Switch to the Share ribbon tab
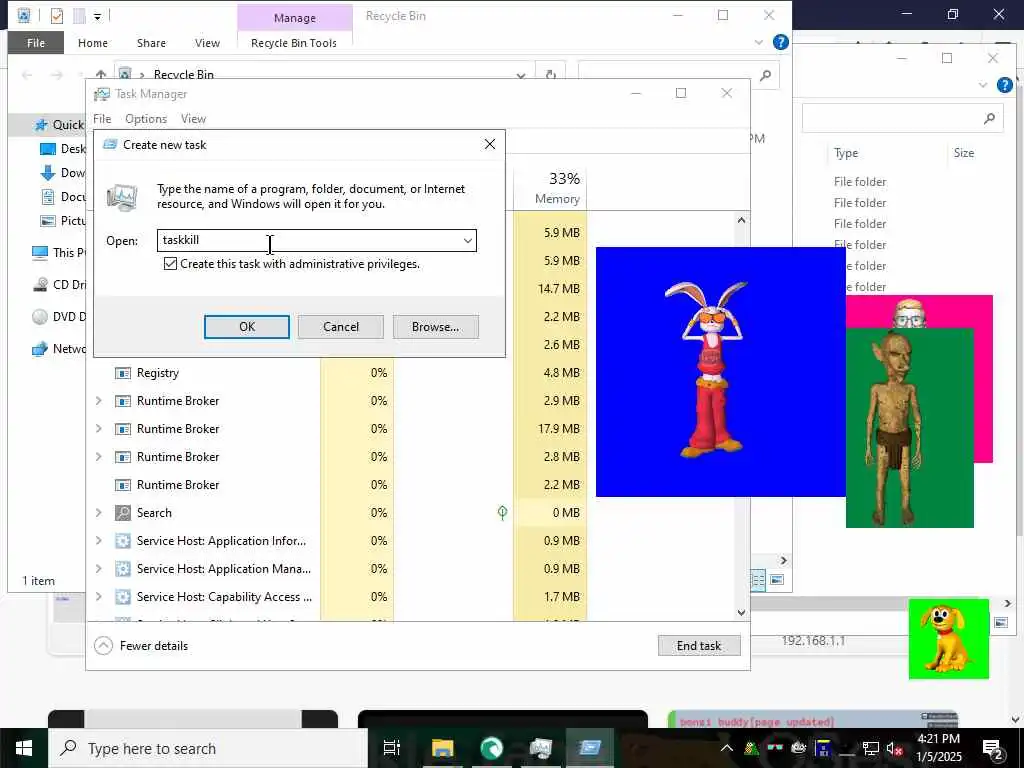This screenshot has height=768, width=1024. click(151, 43)
